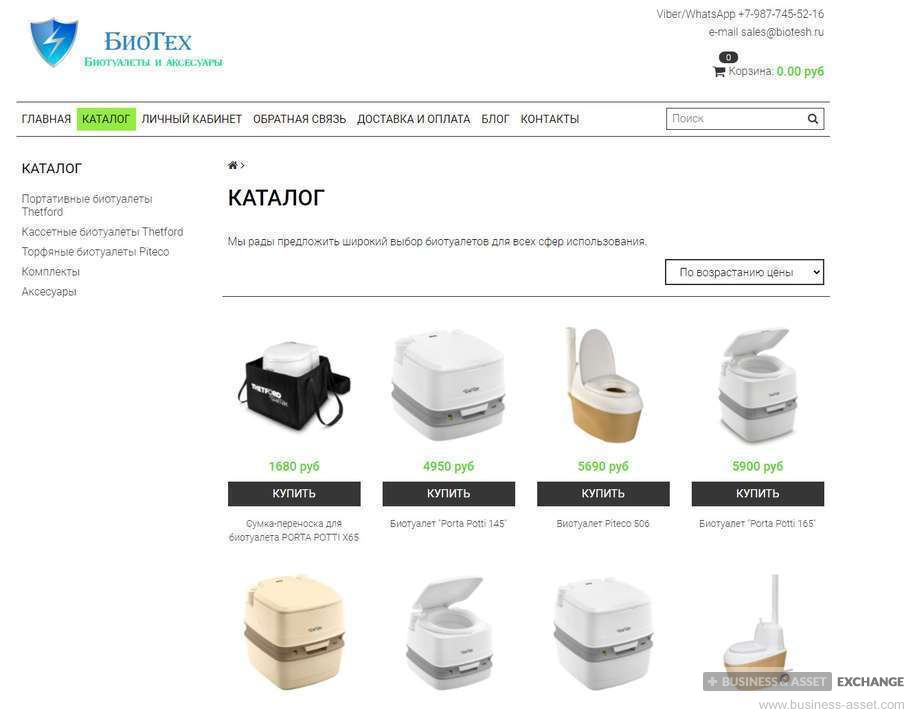
Task: Click the sales@biotesh.ru email address
Action: (782, 32)
